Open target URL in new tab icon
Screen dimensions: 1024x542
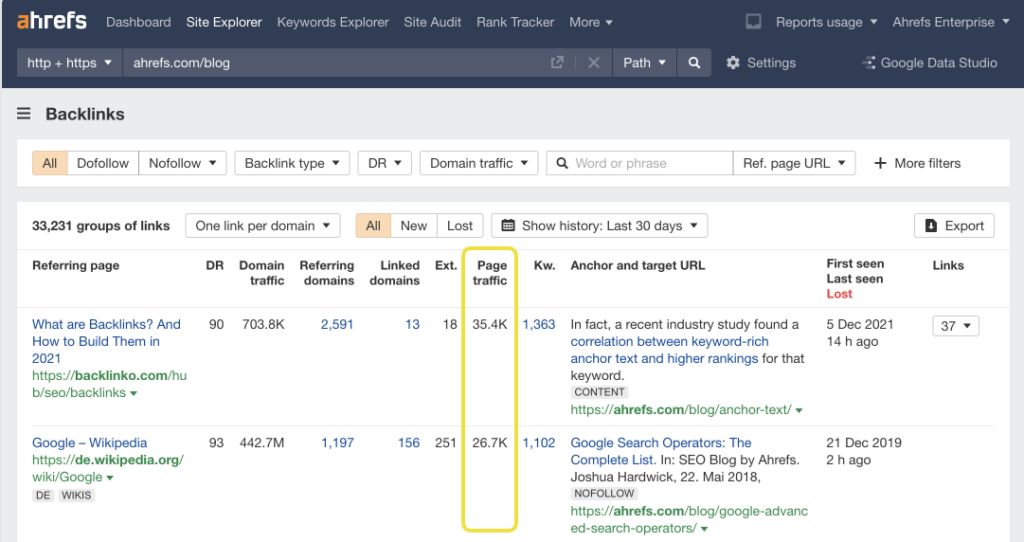tap(557, 63)
